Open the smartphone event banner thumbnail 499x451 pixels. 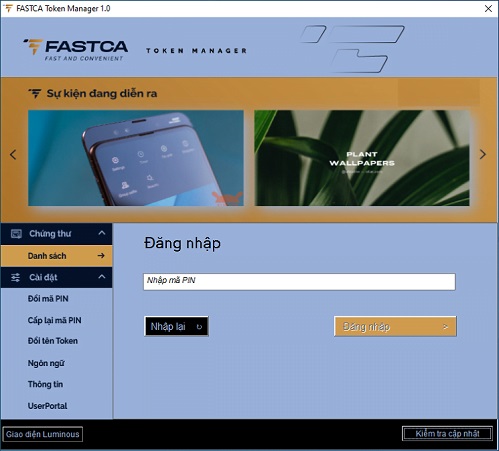[136, 158]
